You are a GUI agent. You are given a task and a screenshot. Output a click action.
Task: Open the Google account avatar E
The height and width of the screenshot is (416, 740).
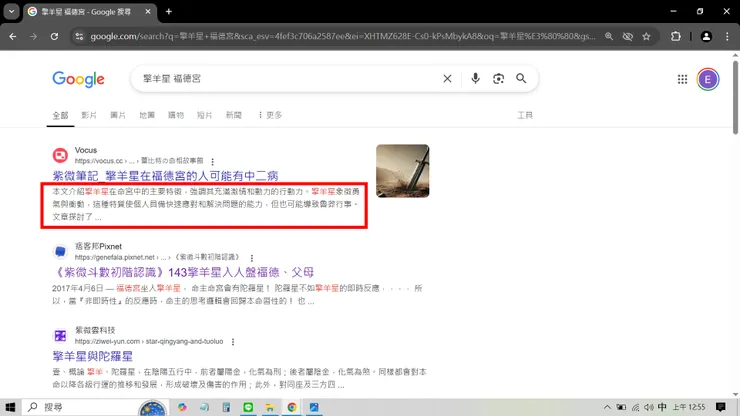pyautogui.click(x=708, y=79)
